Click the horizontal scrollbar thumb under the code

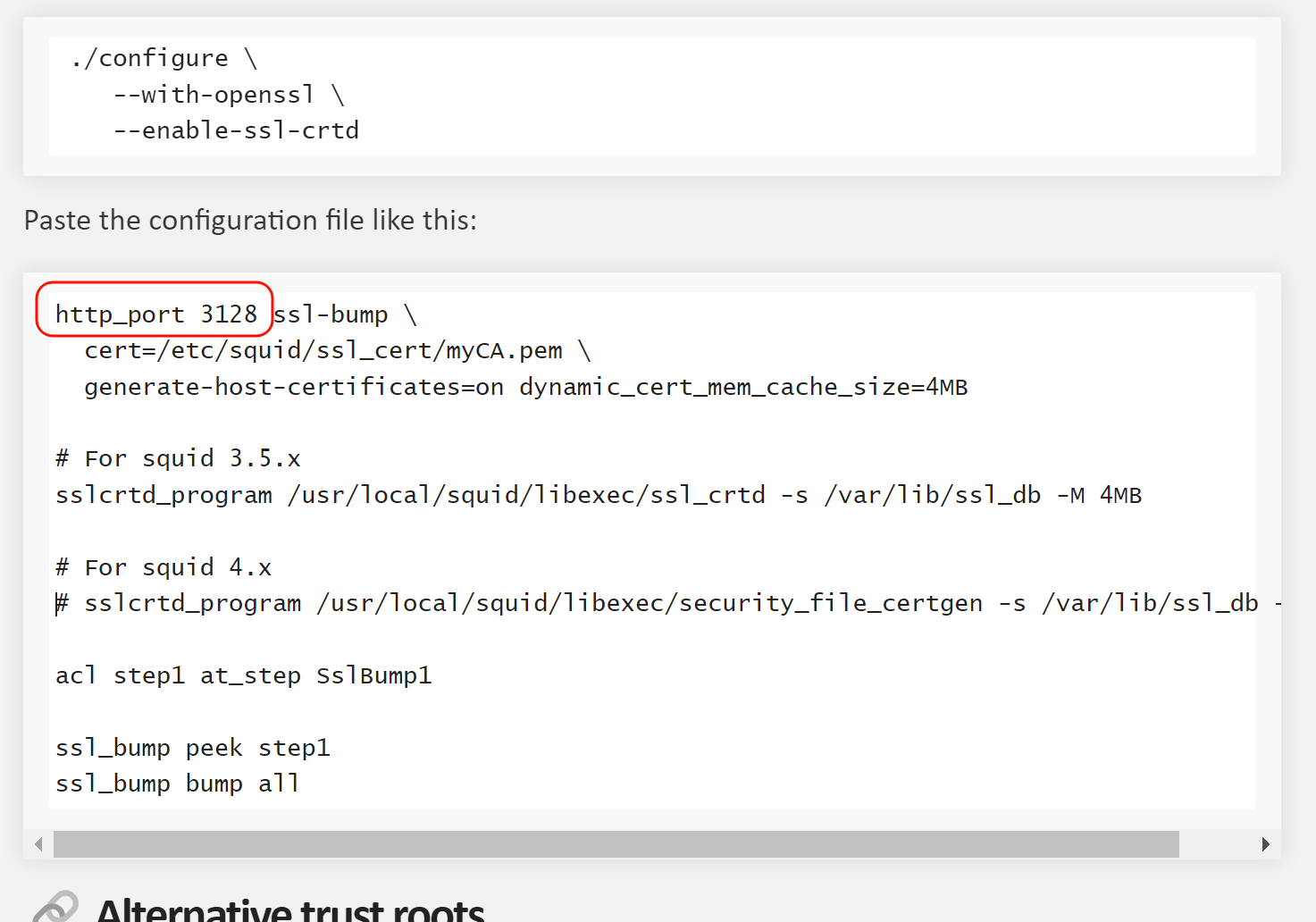tap(616, 844)
